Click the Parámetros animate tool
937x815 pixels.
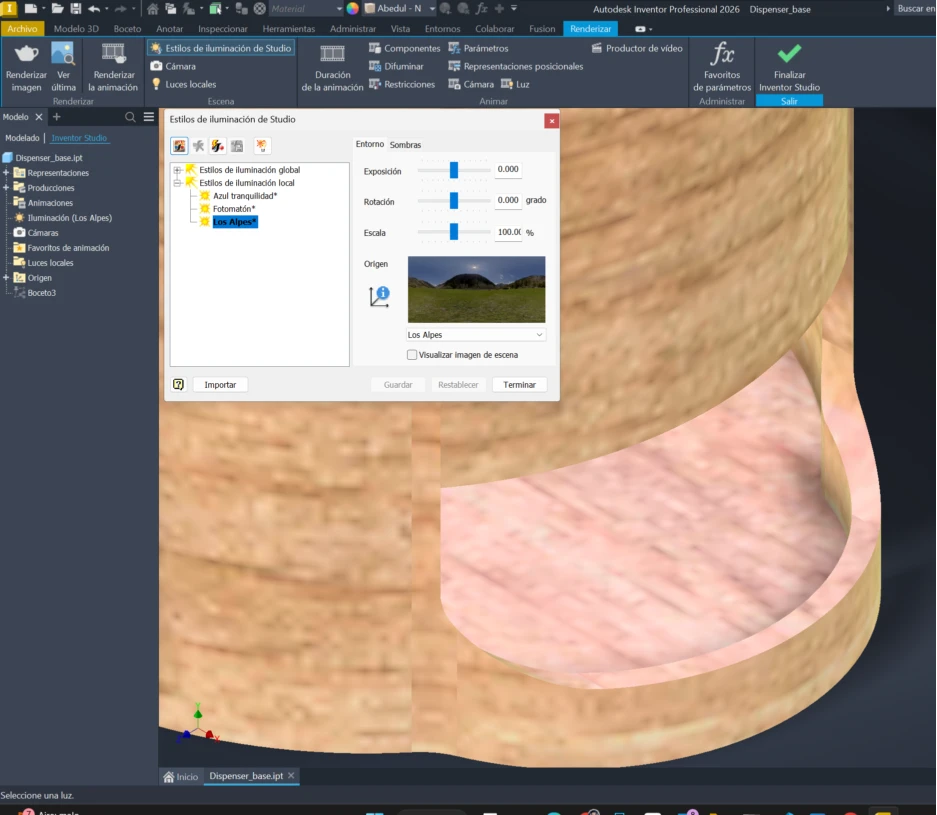pyautogui.click(x=478, y=48)
